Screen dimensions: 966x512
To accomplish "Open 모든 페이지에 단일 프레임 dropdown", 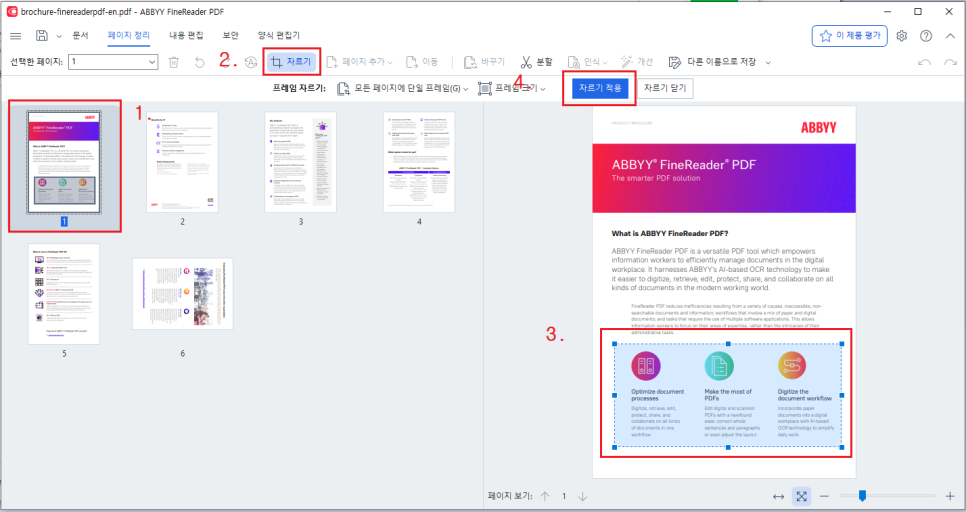I will (403, 89).
